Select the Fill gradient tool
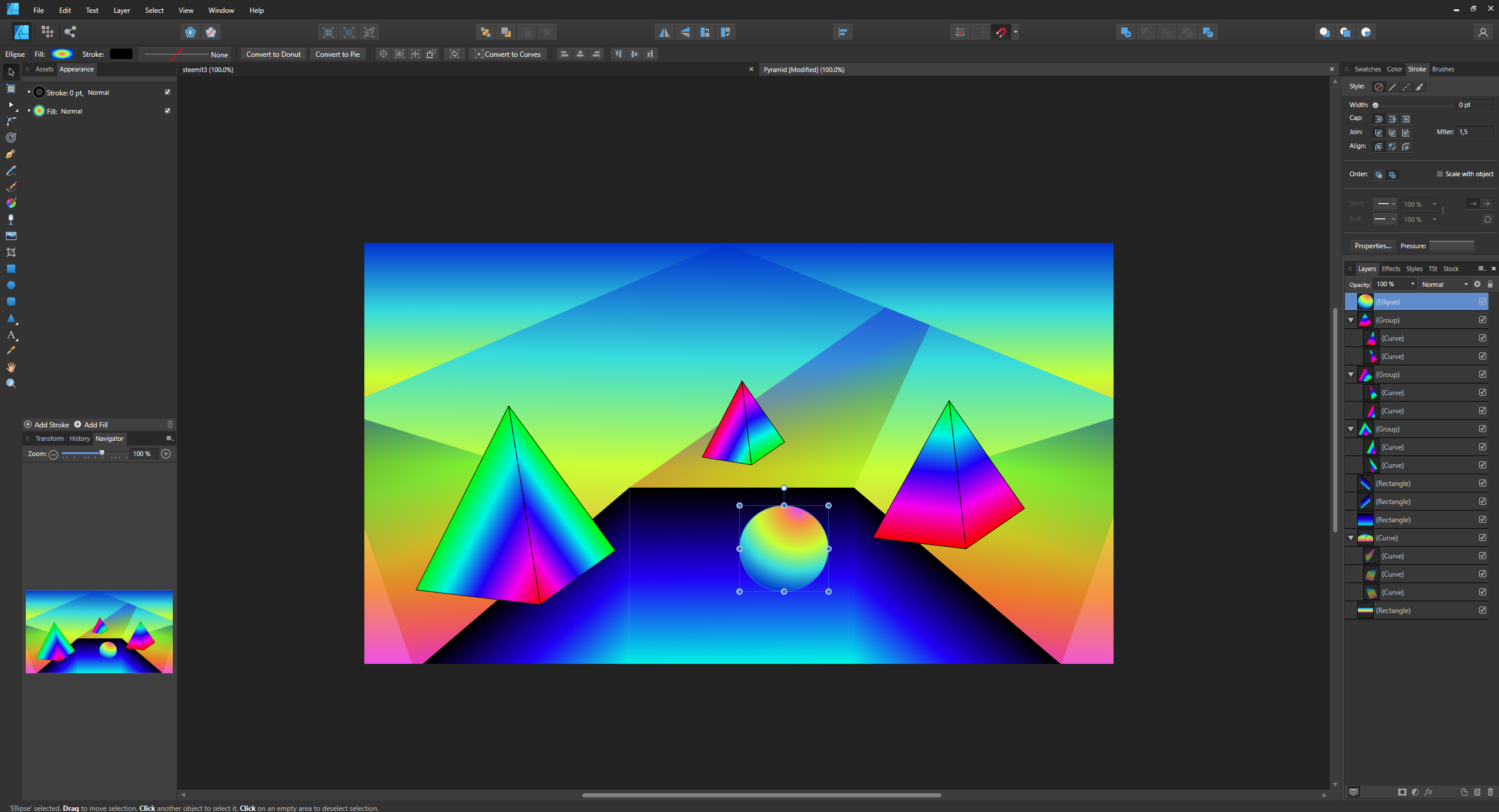 point(11,203)
